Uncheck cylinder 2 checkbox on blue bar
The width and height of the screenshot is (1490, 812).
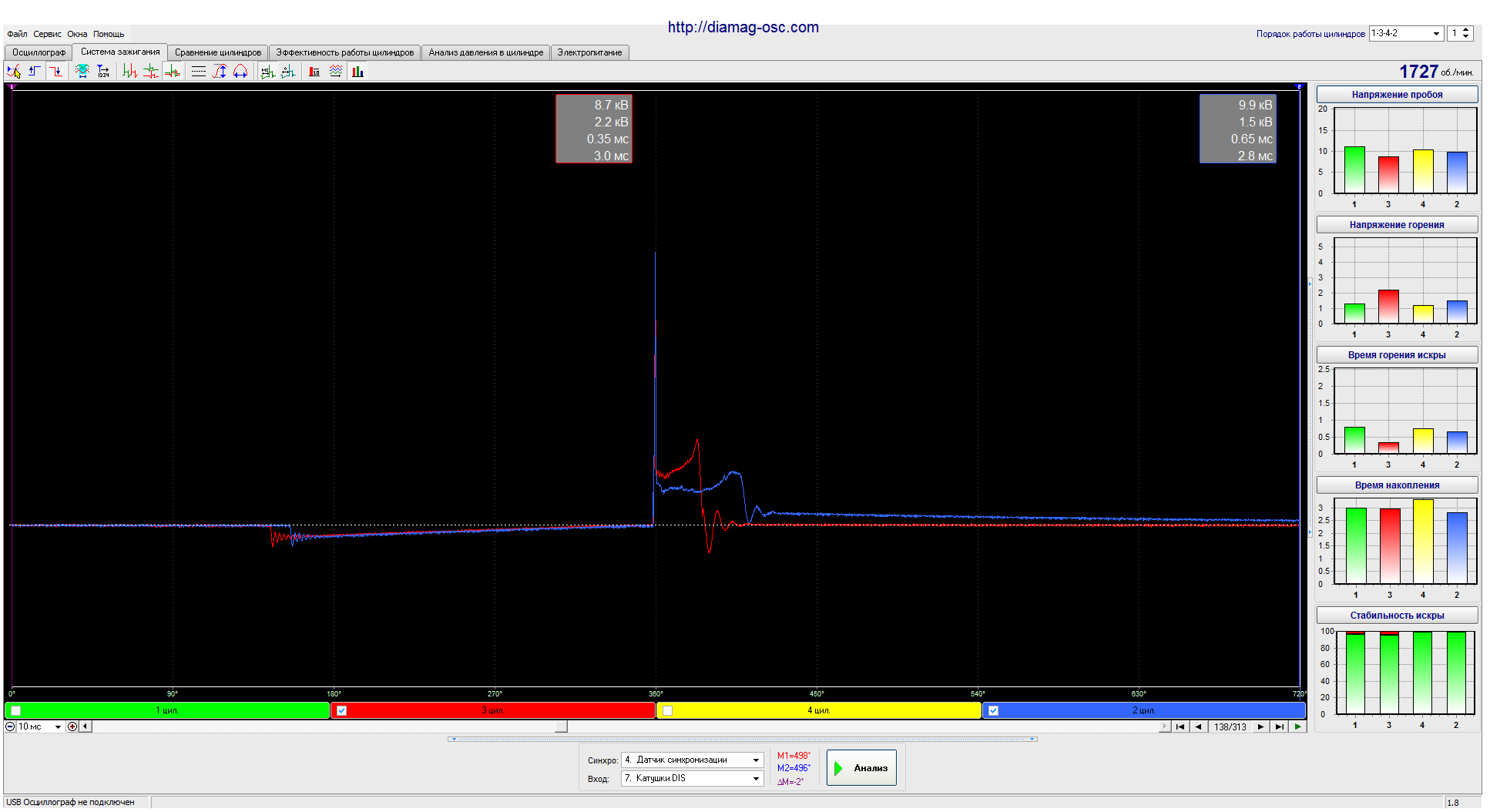[x=994, y=710]
